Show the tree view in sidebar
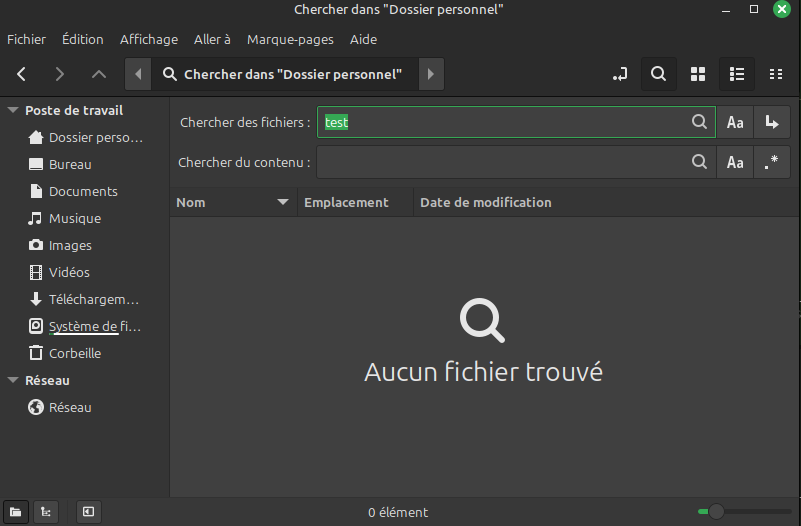 click(x=45, y=512)
